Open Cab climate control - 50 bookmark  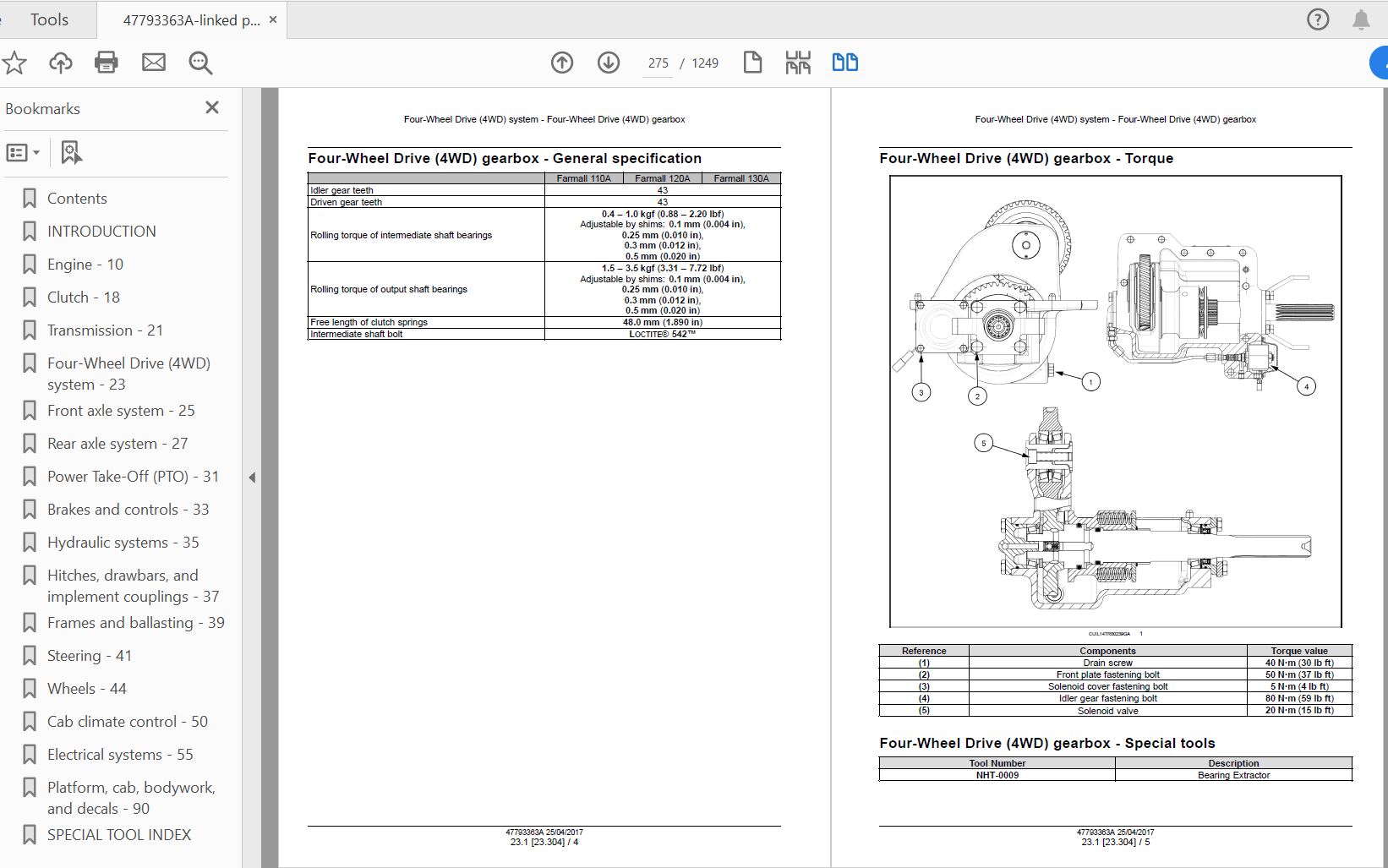[x=128, y=722]
